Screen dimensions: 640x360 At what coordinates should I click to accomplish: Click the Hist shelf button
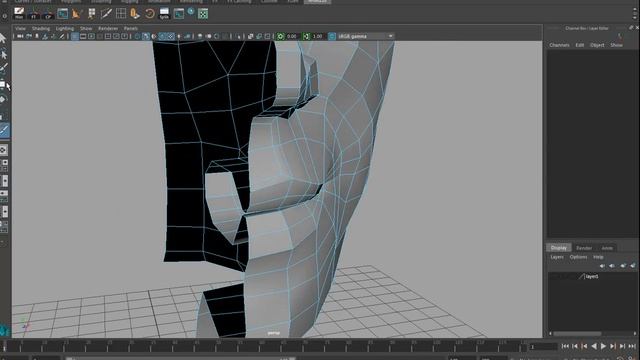[19, 13]
